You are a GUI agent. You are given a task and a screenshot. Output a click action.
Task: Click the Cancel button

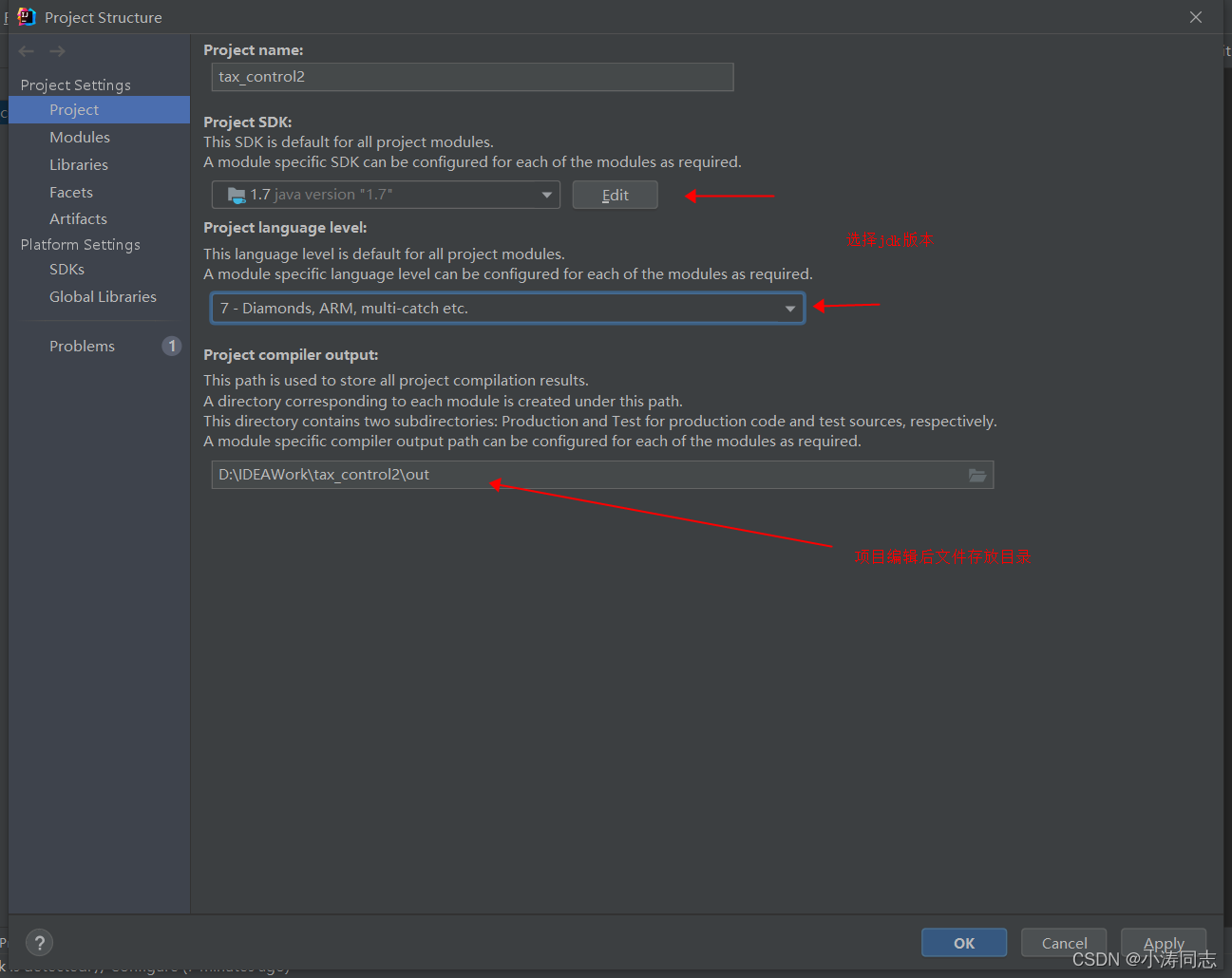[1064, 943]
